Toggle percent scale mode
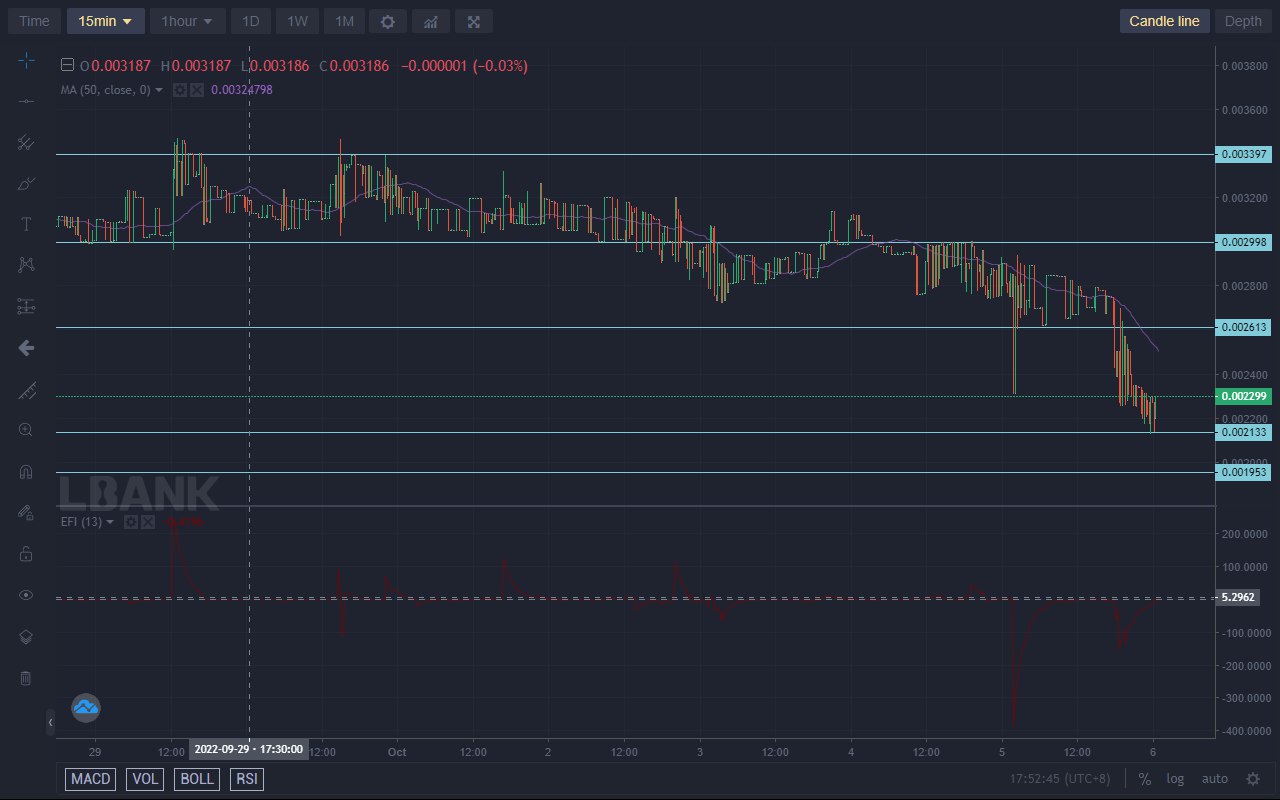 pos(1145,778)
